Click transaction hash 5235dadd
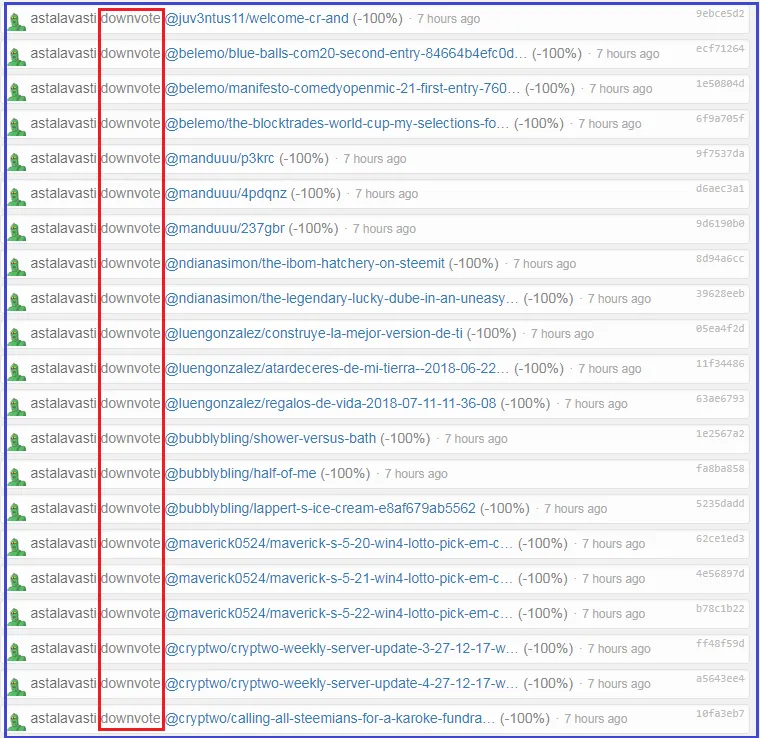Image resolution: width=760 pixels, height=738 pixels. click(720, 503)
